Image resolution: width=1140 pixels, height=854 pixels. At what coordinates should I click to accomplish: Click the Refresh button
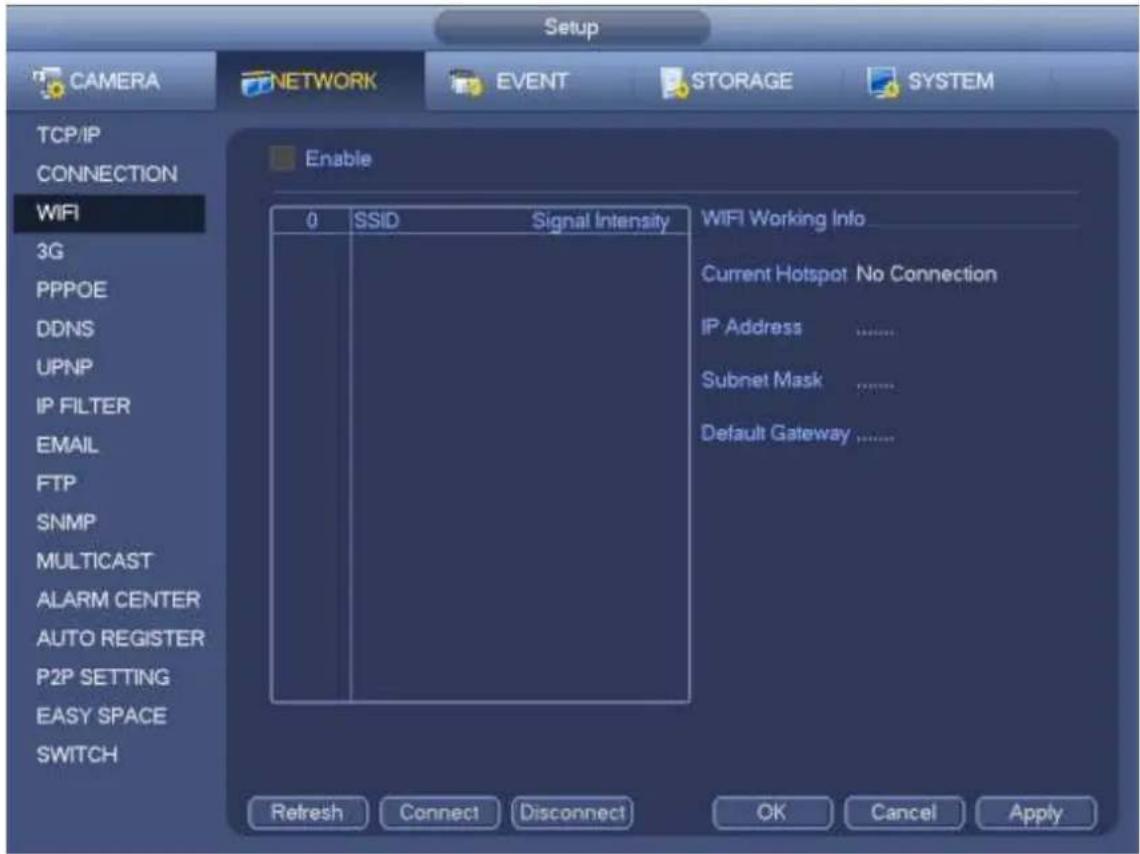[308, 813]
